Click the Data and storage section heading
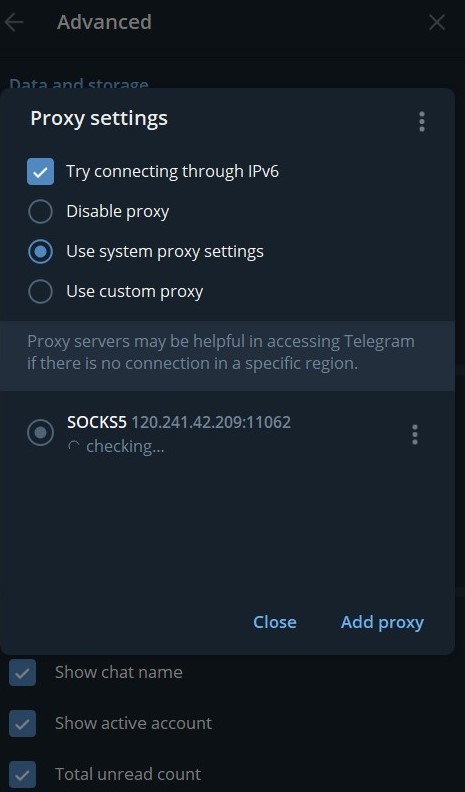The width and height of the screenshot is (465, 792). [x=79, y=83]
